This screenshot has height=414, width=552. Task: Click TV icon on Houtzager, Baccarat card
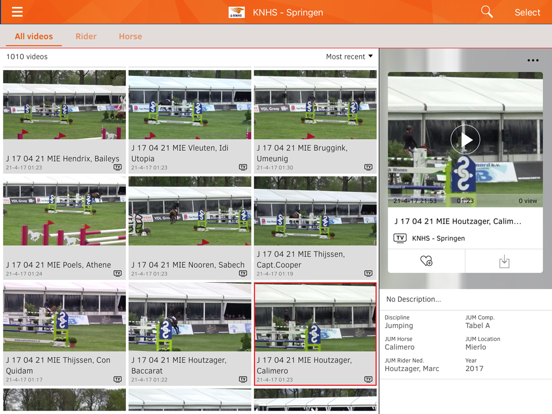click(x=243, y=380)
